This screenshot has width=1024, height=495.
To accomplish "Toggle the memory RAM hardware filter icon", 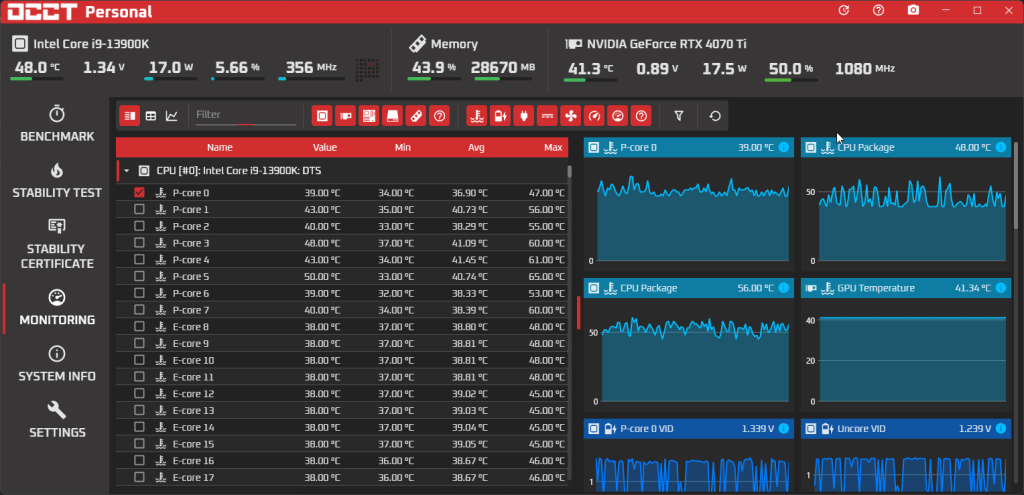I will point(416,116).
